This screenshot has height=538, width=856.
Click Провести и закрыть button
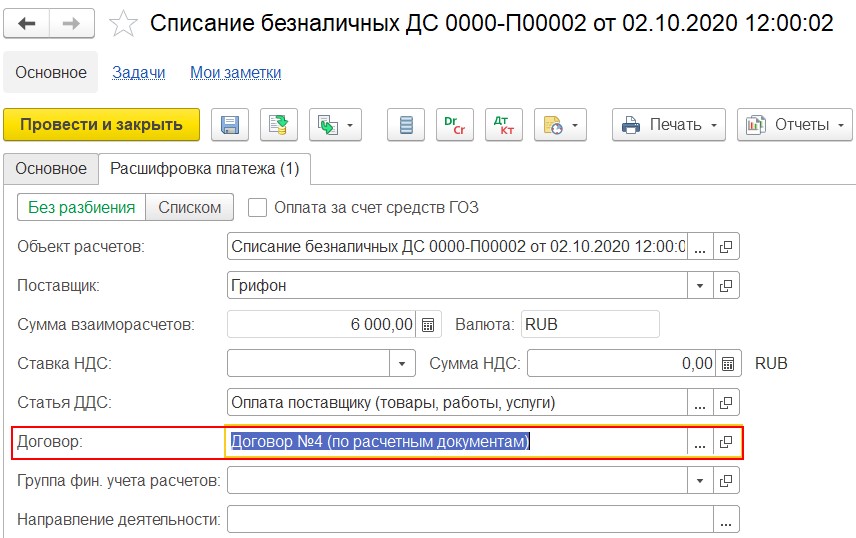point(102,125)
